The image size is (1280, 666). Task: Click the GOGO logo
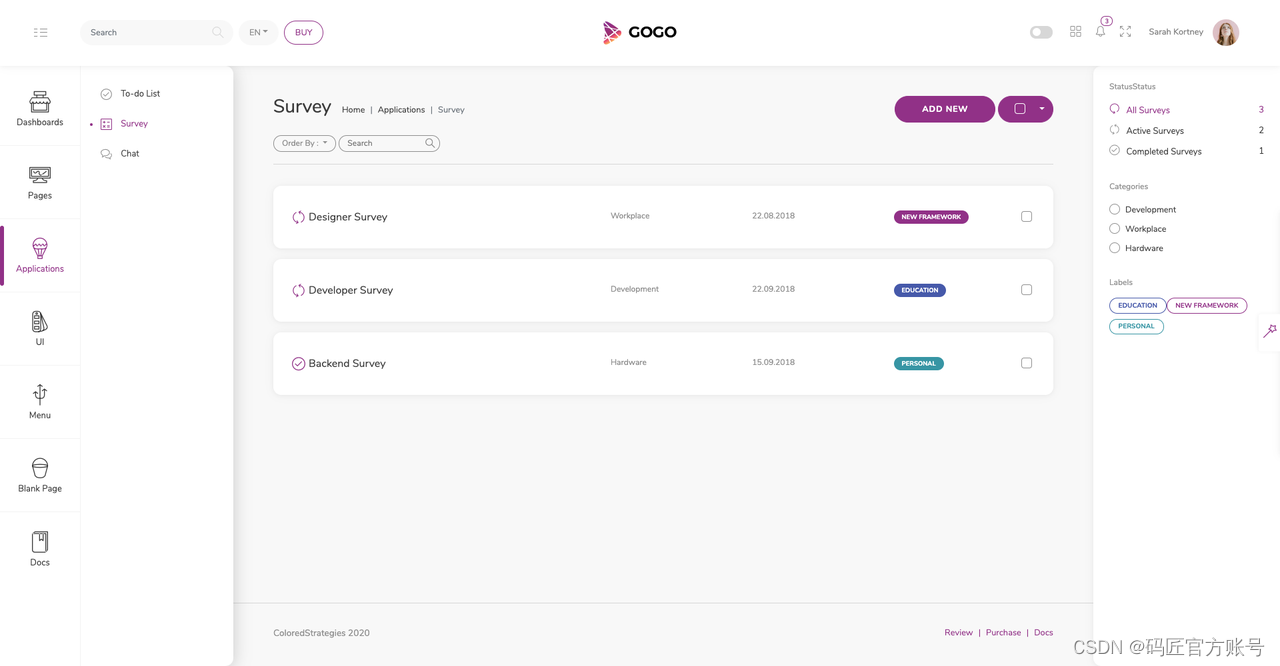pyautogui.click(x=640, y=32)
